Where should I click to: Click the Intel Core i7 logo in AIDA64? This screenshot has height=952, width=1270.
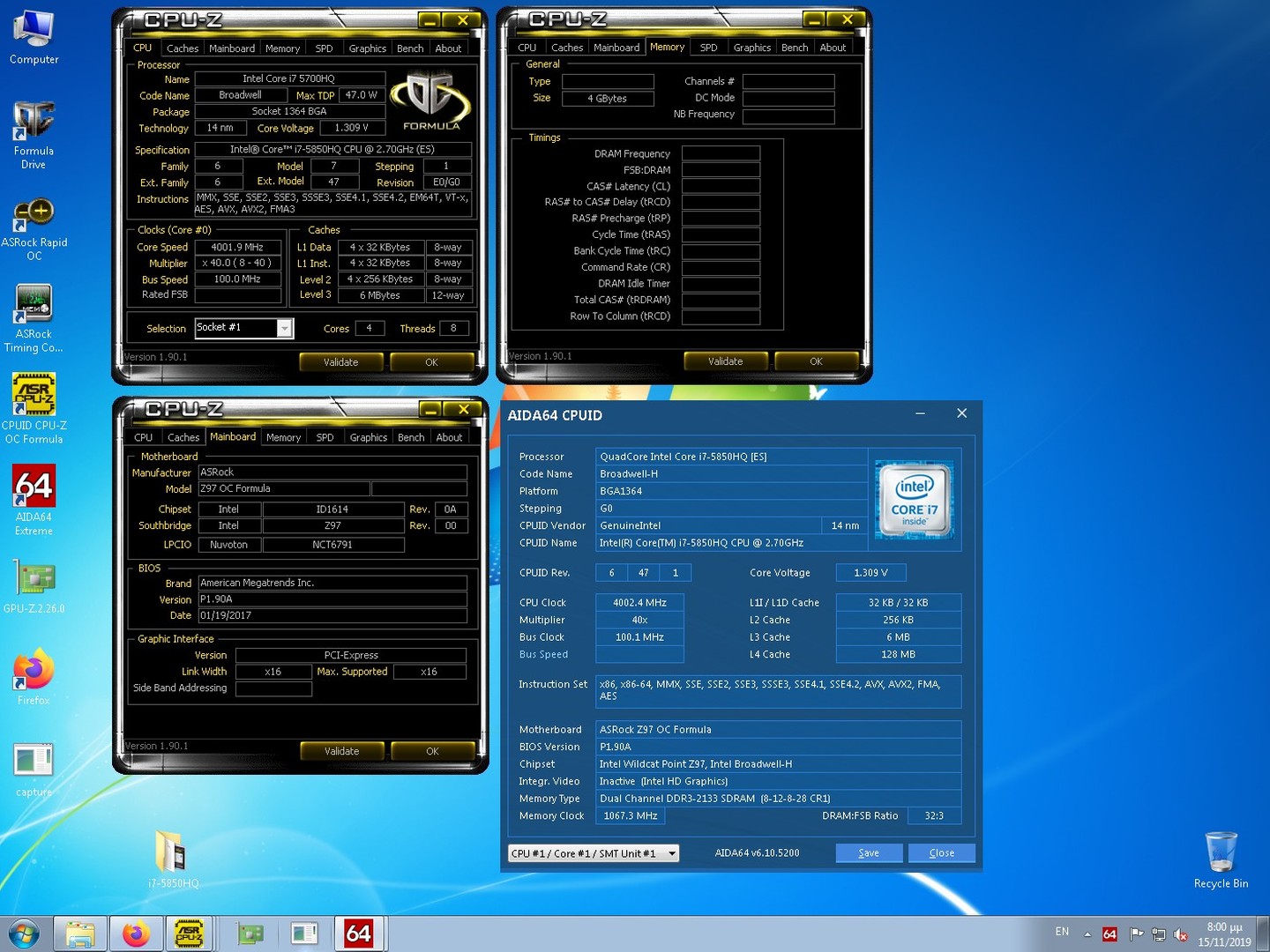coord(915,499)
